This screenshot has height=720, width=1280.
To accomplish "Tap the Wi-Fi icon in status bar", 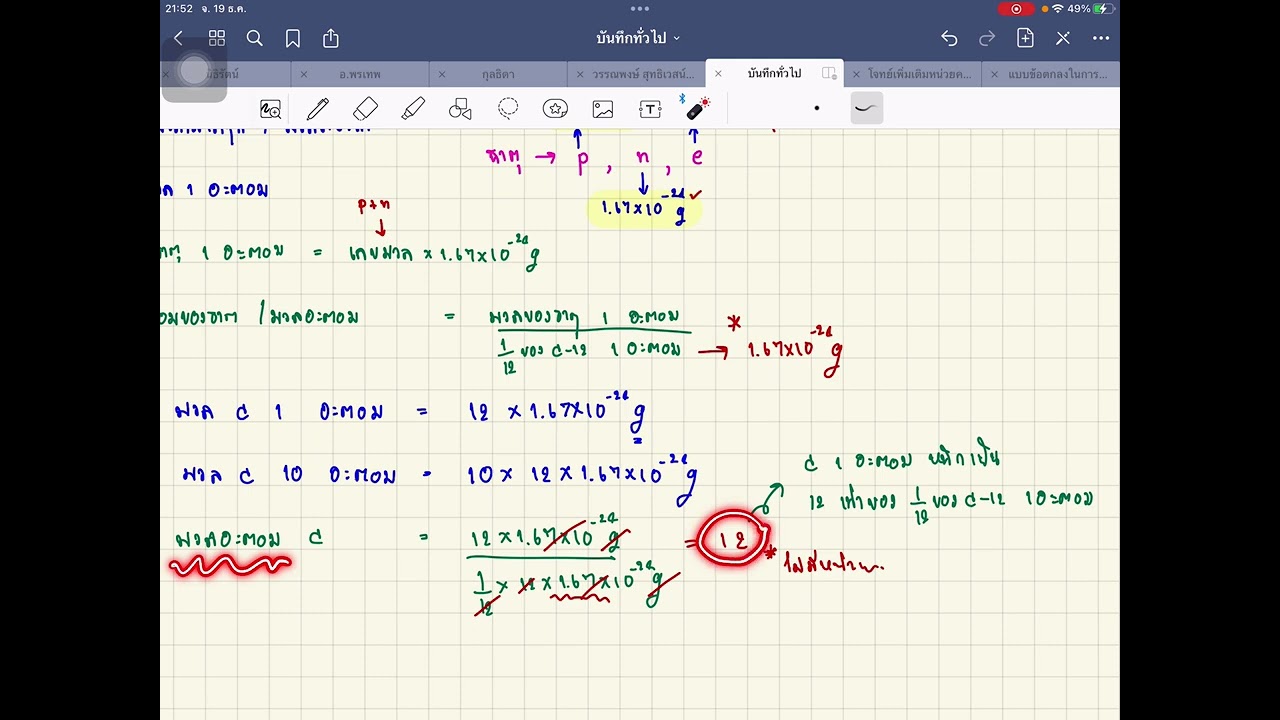I will 1058,9.
